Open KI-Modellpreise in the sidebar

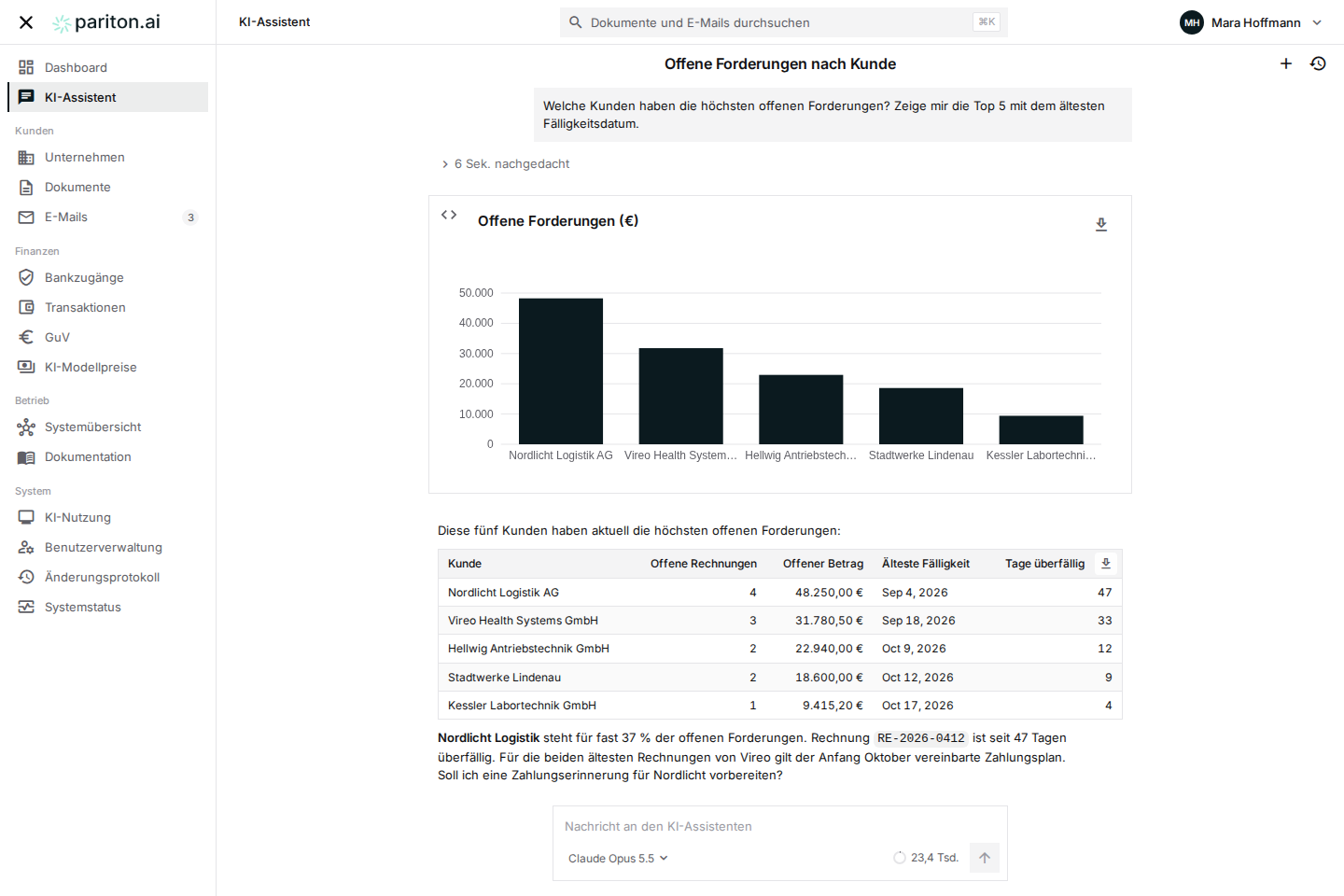coord(108,367)
